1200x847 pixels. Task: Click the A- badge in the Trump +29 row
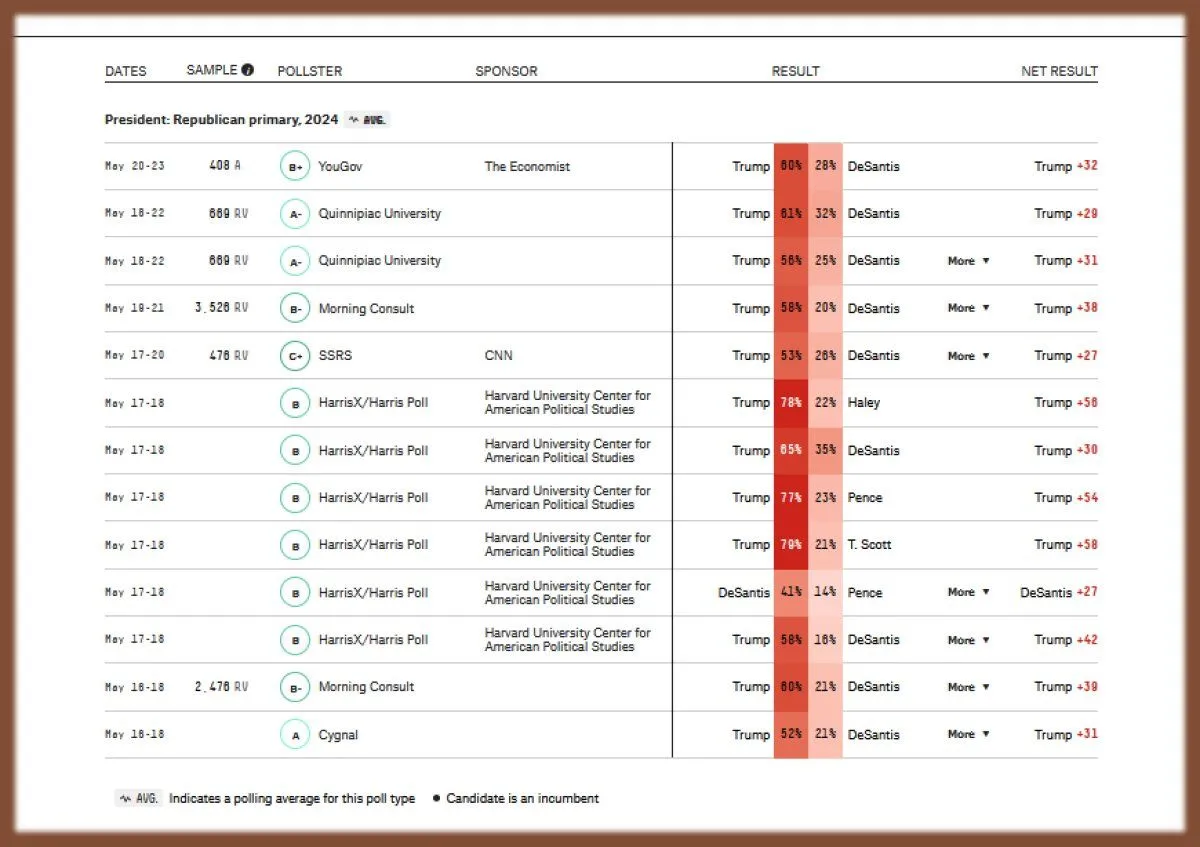click(x=295, y=214)
